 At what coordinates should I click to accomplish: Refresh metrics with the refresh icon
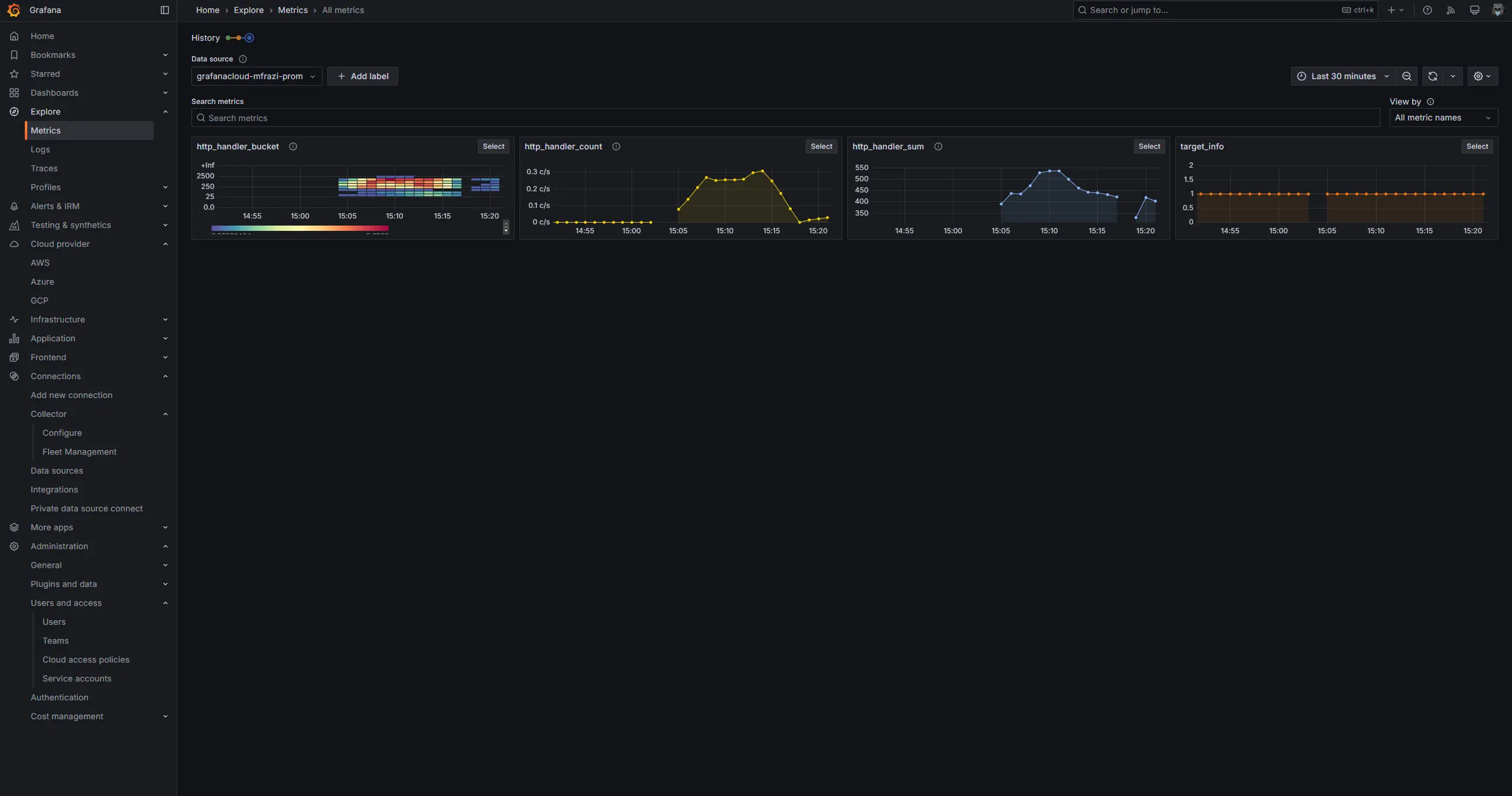[1432, 76]
